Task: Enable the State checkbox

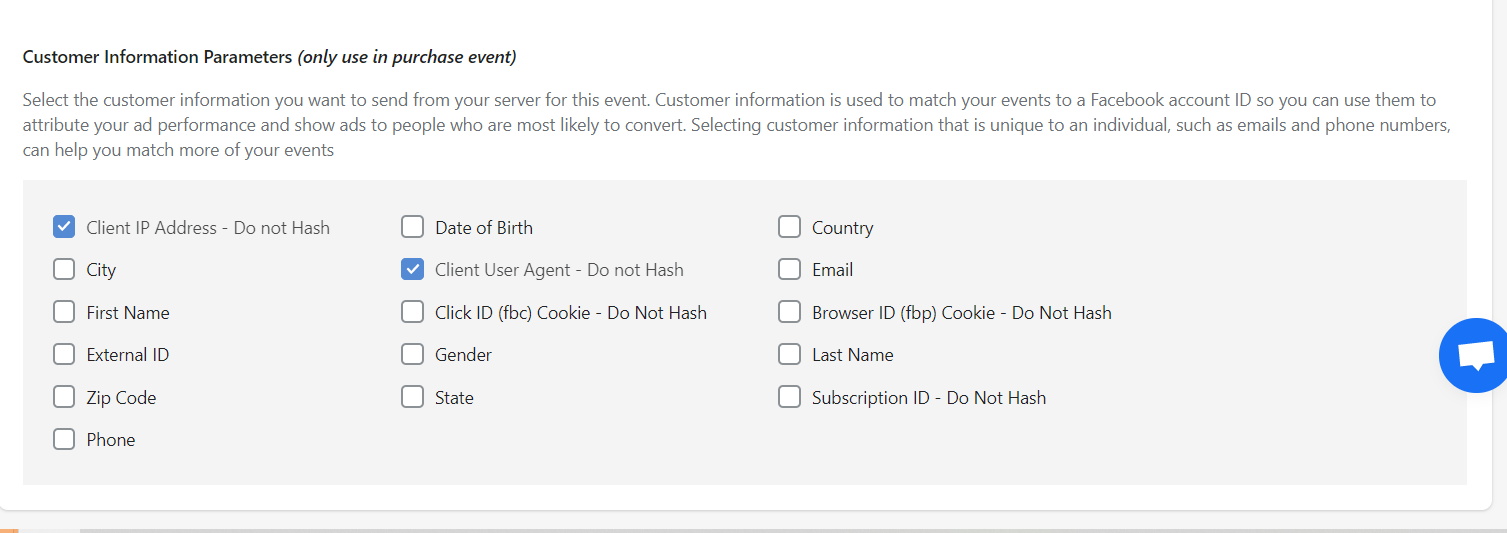Action: pos(412,397)
